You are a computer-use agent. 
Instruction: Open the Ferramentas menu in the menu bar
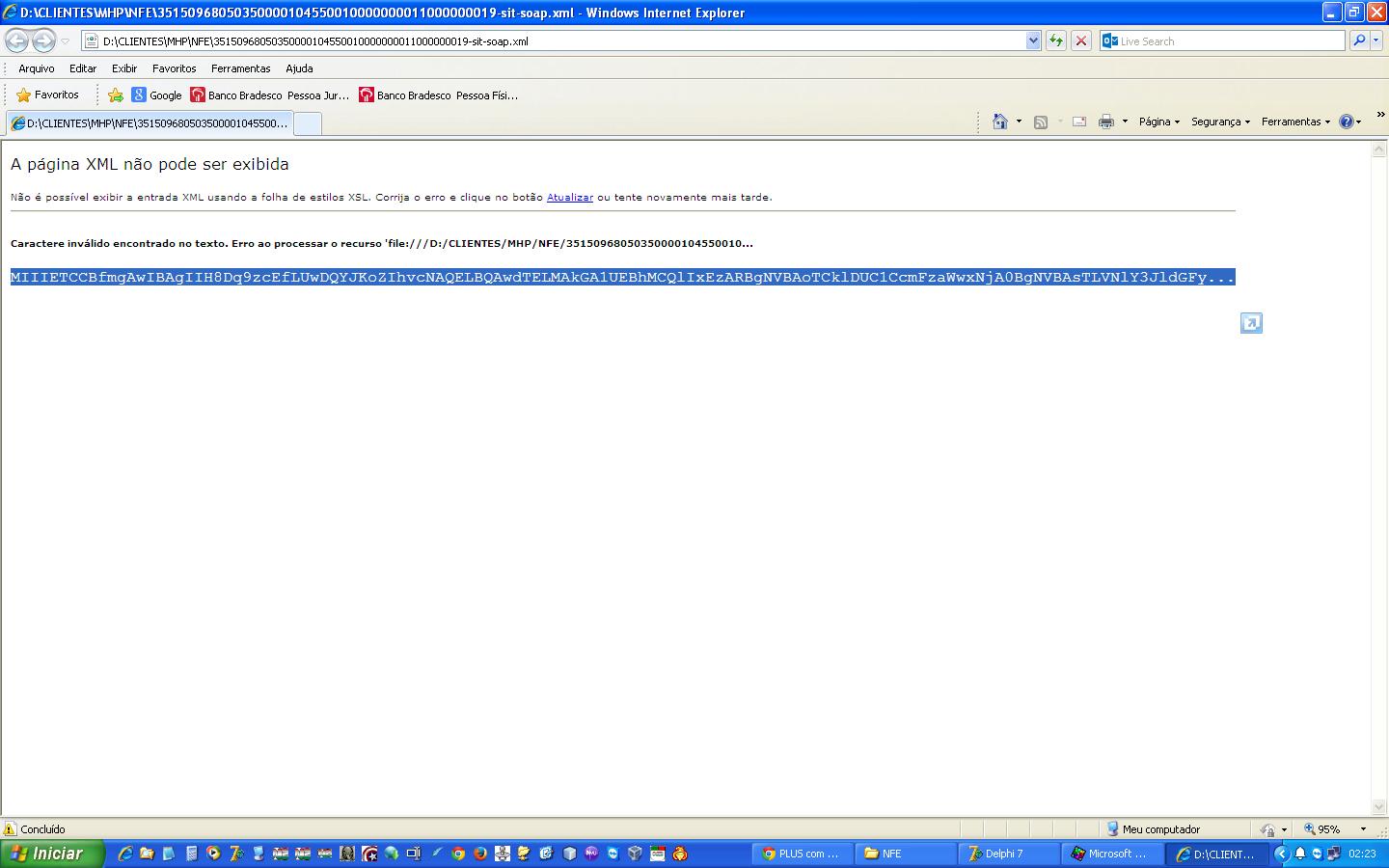tap(241, 68)
